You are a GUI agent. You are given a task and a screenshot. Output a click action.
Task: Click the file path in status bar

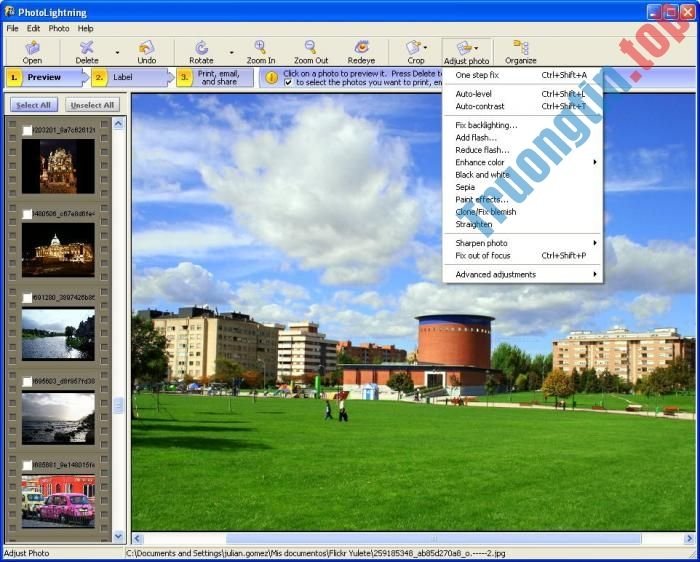pos(315,554)
